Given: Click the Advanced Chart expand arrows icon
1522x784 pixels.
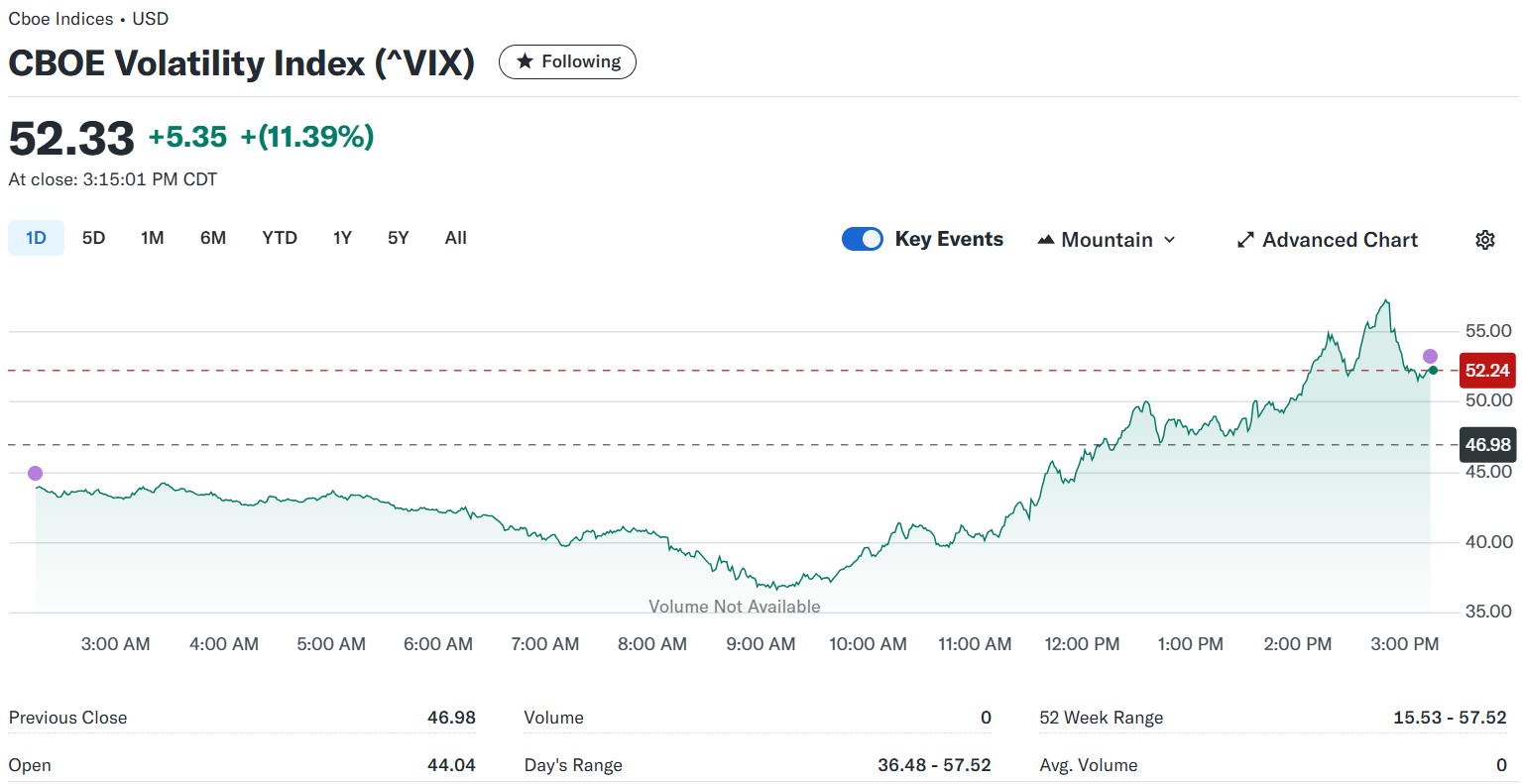Looking at the screenshot, I should click(1245, 240).
